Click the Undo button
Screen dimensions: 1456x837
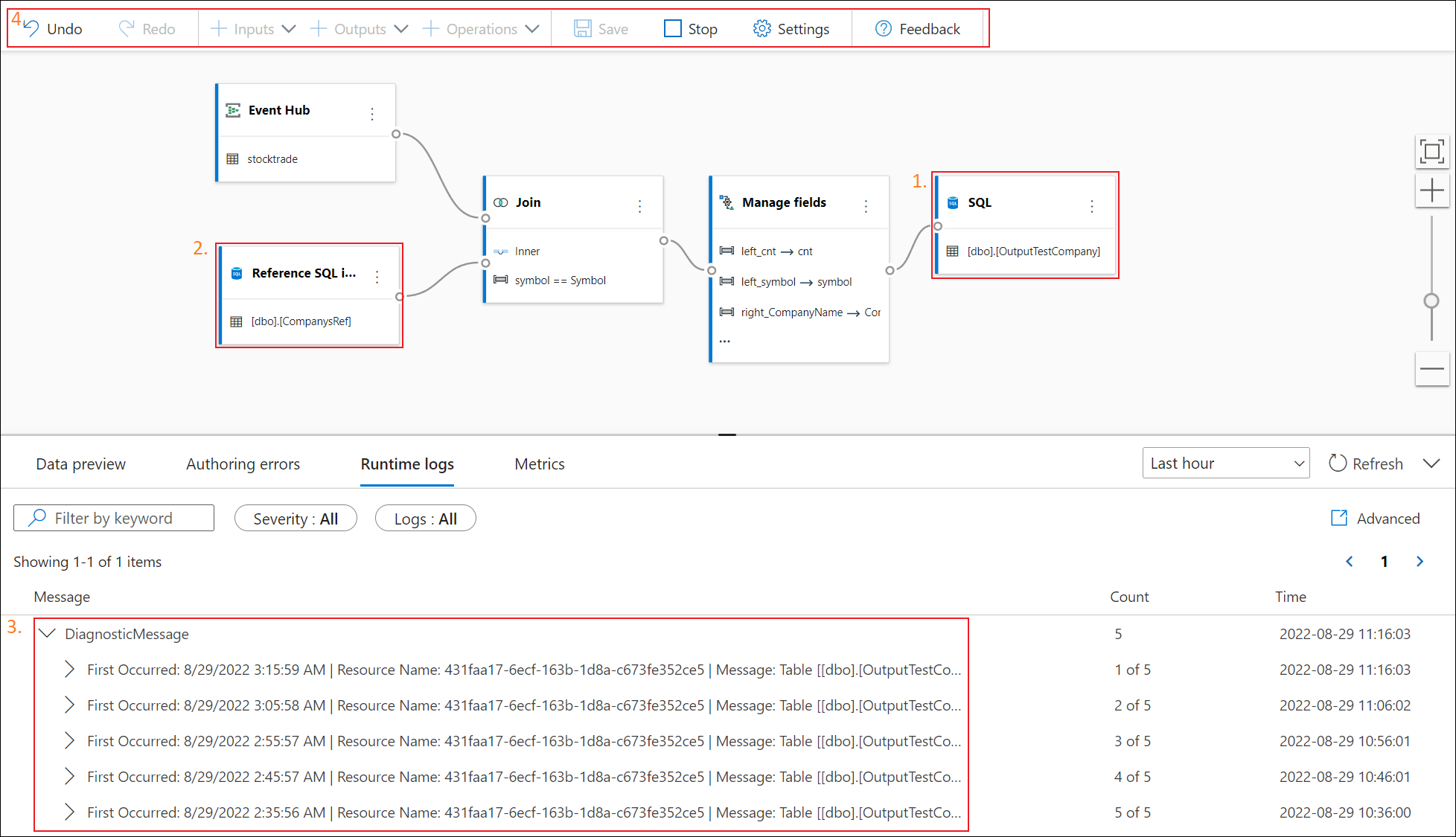tap(52, 29)
